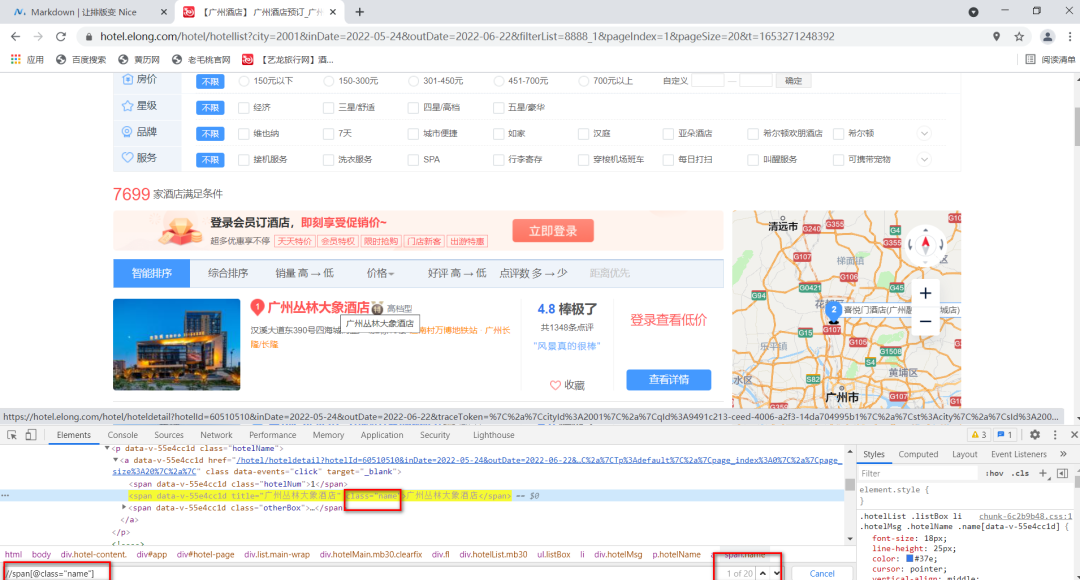Screen dimensions: 1080x580
Task: Check the SPA service checkbox
Action: 413,160
